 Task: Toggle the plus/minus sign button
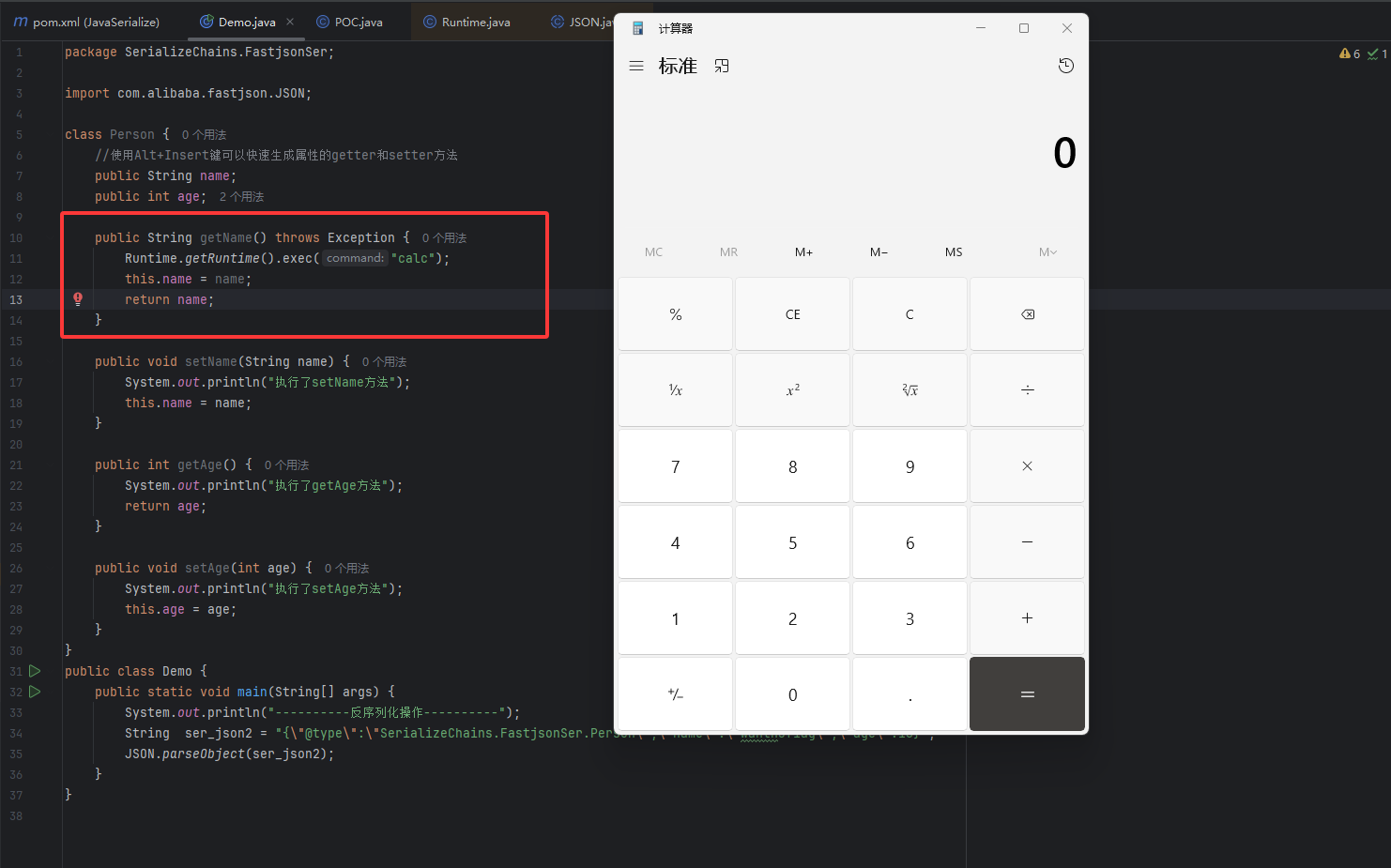coord(675,694)
